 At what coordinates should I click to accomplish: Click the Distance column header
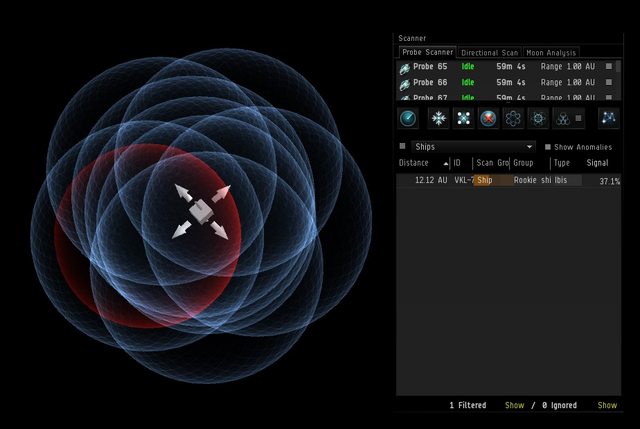click(x=413, y=163)
